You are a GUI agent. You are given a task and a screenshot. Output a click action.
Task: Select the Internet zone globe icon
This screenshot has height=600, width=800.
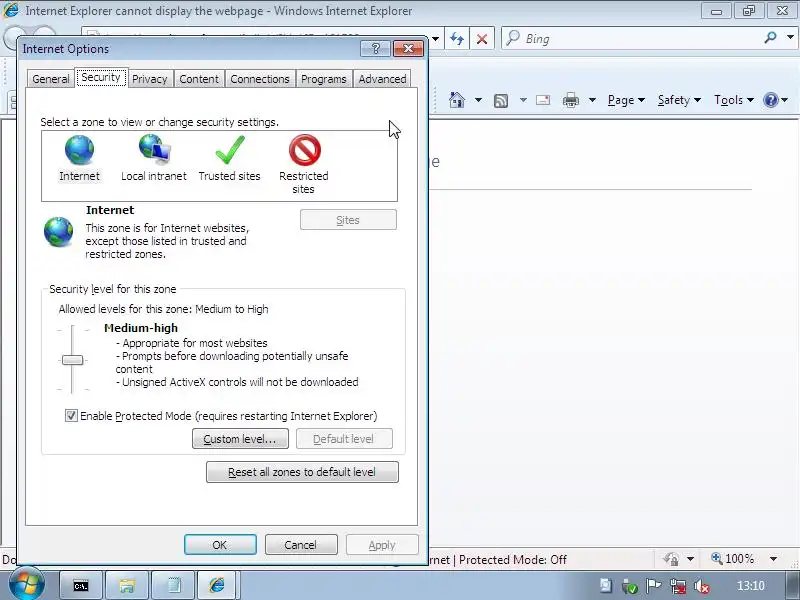pyautogui.click(x=79, y=150)
